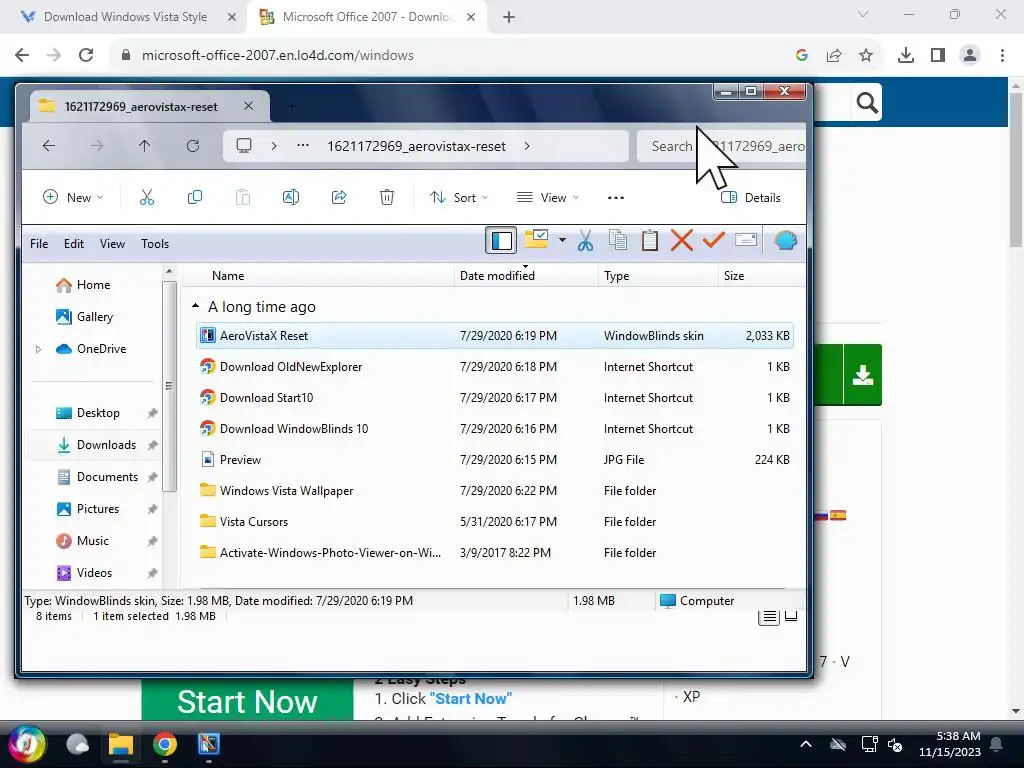Click the Explorer search box
The image size is (1024, 768).
coord(722,146)
